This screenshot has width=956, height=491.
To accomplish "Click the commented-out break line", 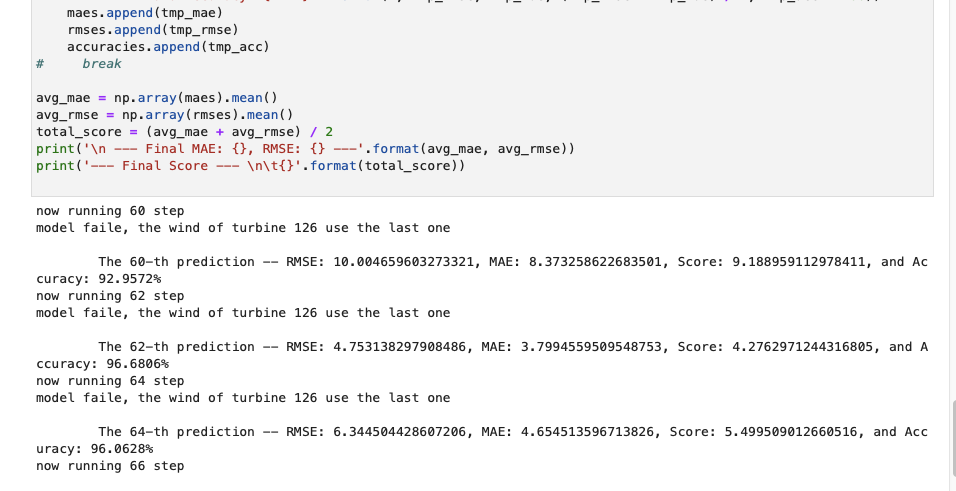I will [x=79, y=64].
